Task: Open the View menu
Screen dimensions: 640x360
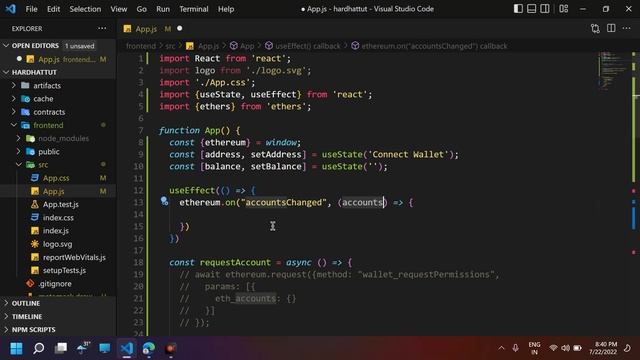Action: (118, 9)
